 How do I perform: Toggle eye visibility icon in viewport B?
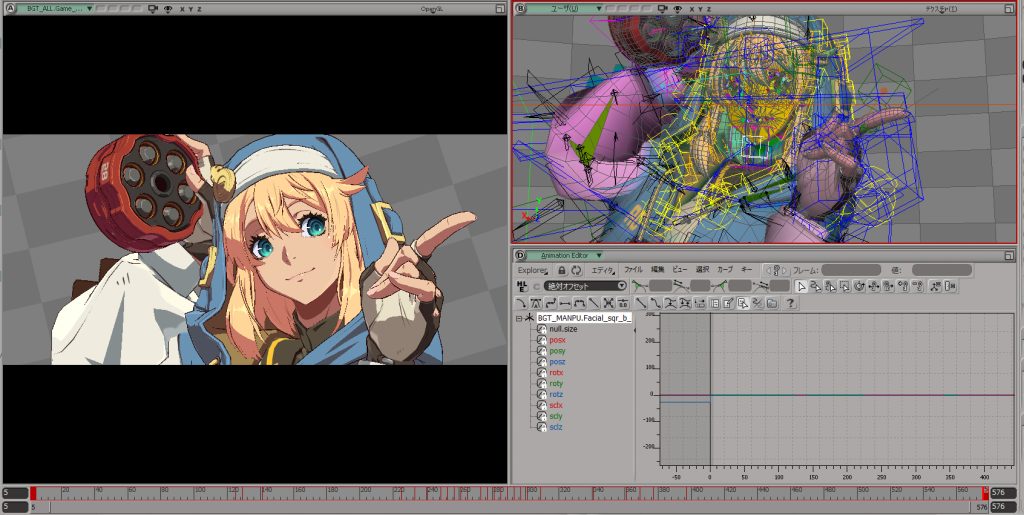pyautogui.click(x=678, y=8)
